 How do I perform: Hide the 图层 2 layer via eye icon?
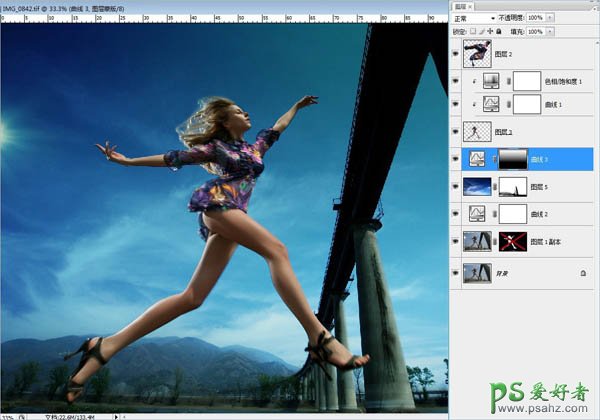(x=457, y=55)
